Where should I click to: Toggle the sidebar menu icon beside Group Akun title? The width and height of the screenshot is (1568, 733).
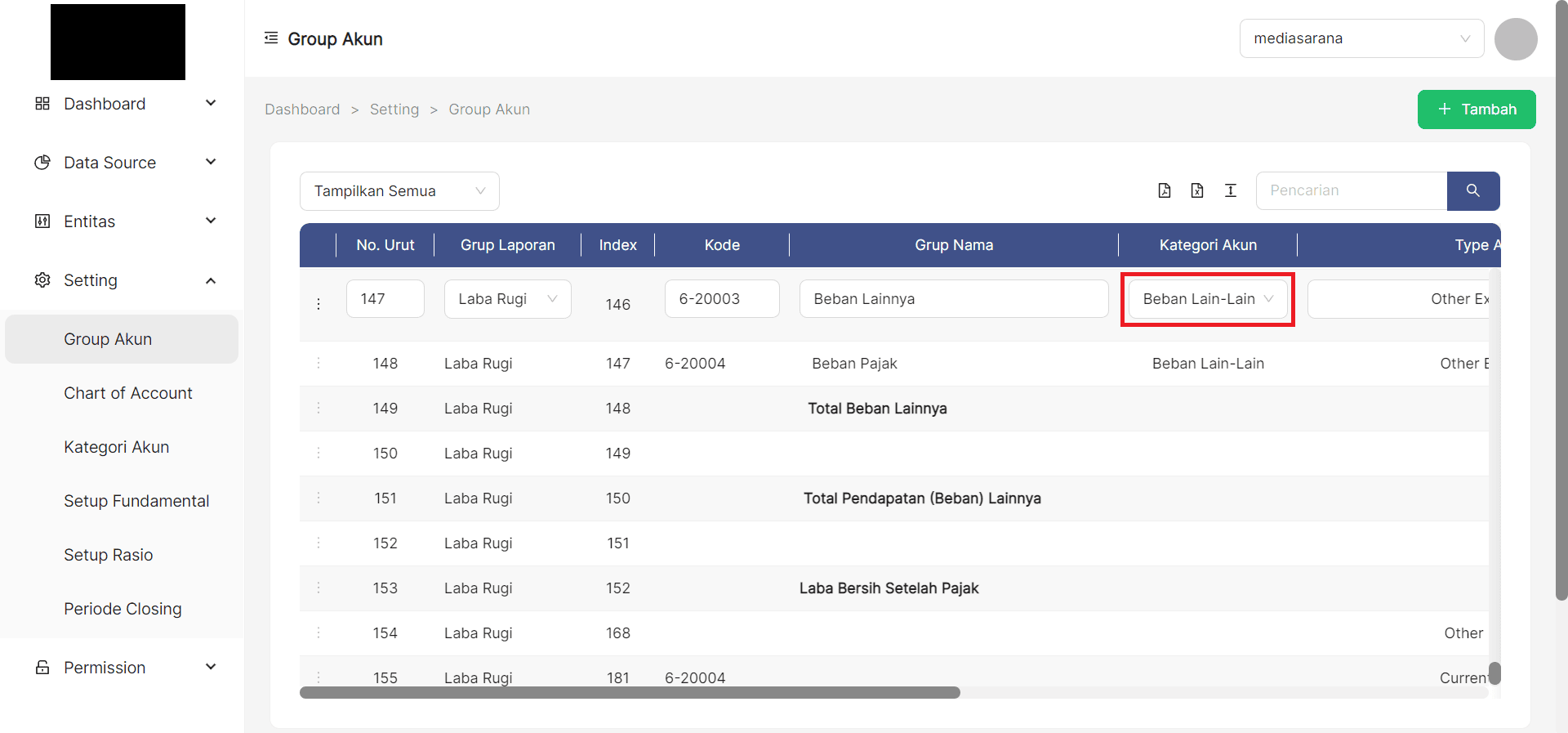click(x=271, y=38)
